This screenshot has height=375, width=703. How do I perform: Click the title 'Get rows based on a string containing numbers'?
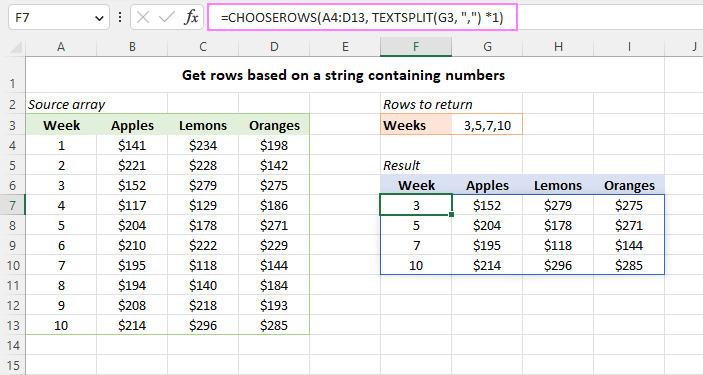(x=343, y=75)
